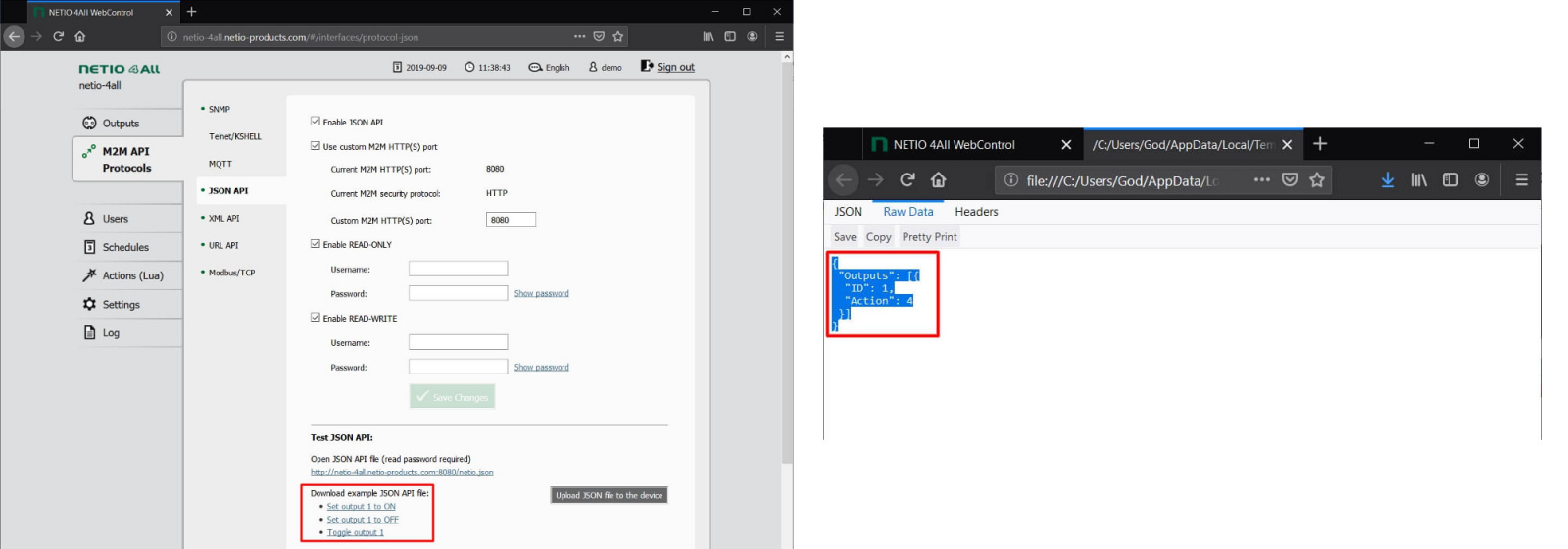Viewport: 1568px width, 549px height.
Task: Select SNMP protocol
Action: pos(219,109)
